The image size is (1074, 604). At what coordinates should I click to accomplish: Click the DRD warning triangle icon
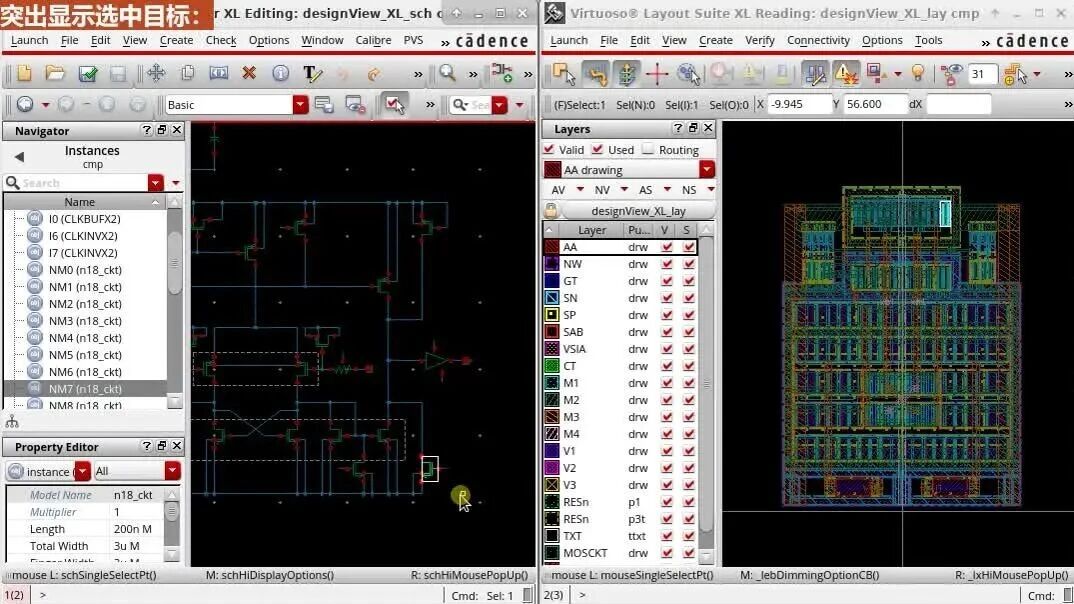point(847,73)
